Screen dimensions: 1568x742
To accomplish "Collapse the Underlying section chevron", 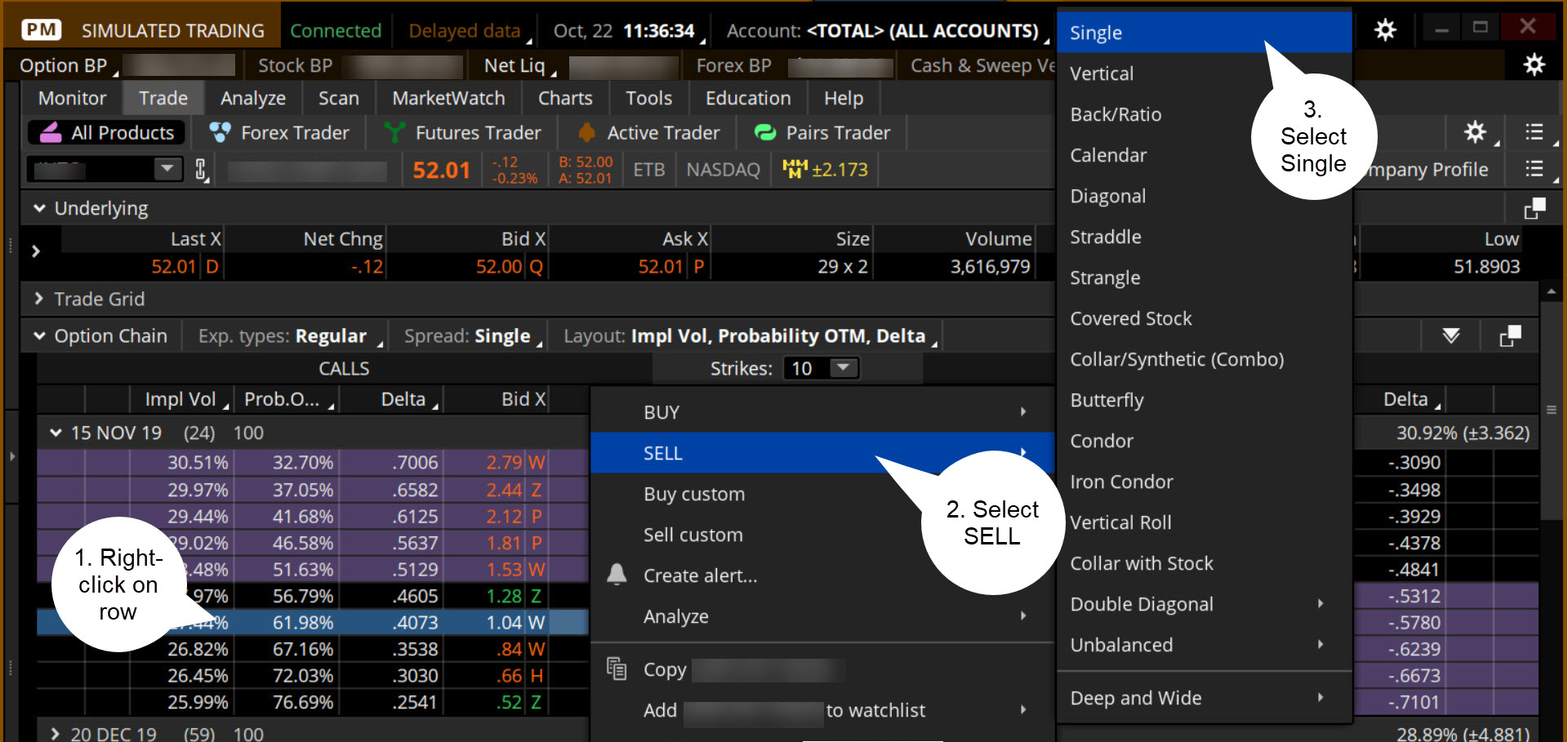I will 38,208.
